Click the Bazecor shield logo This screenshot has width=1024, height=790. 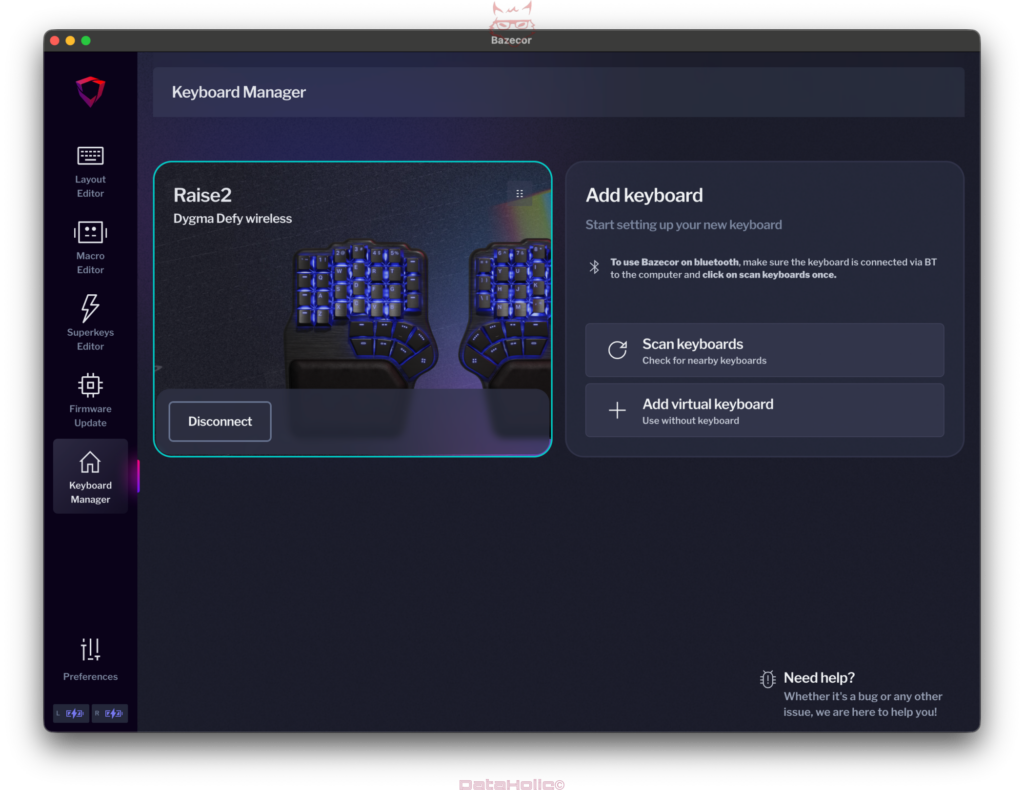[x=90, y=91]
